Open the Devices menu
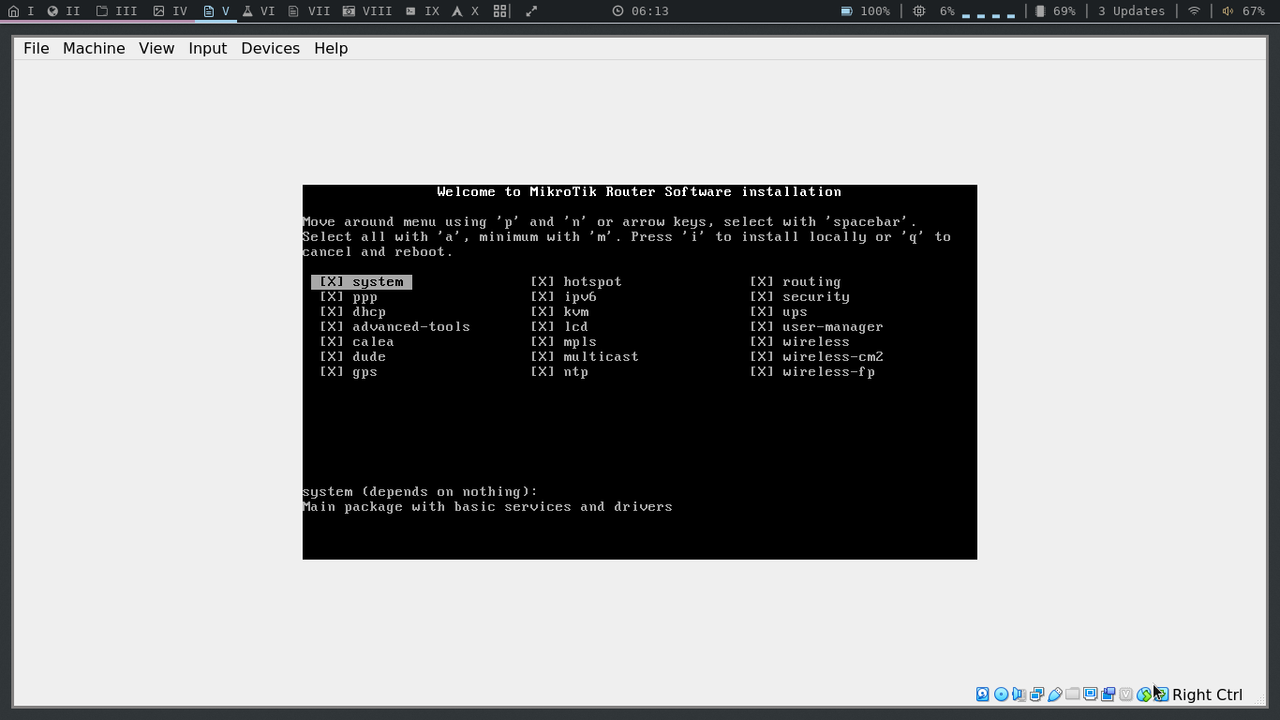 pyautogui.click(x=270, y=48)
